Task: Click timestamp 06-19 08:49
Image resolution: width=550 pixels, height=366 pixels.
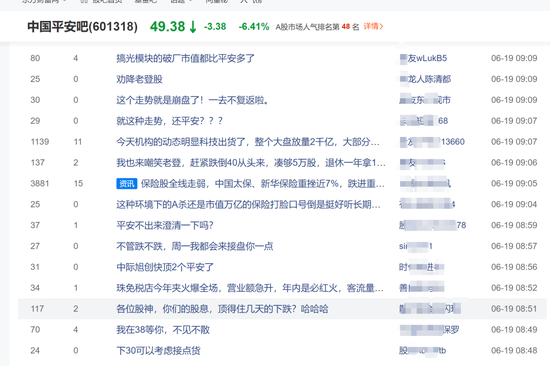Action: click(x=514, y=330)
